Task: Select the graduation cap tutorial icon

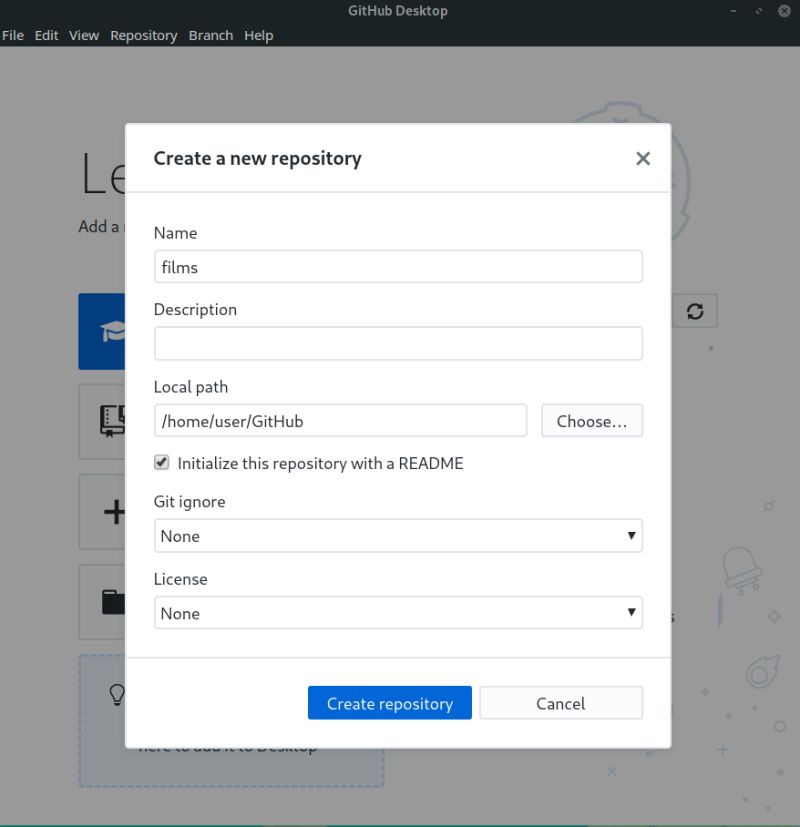Action: (113, 331)
